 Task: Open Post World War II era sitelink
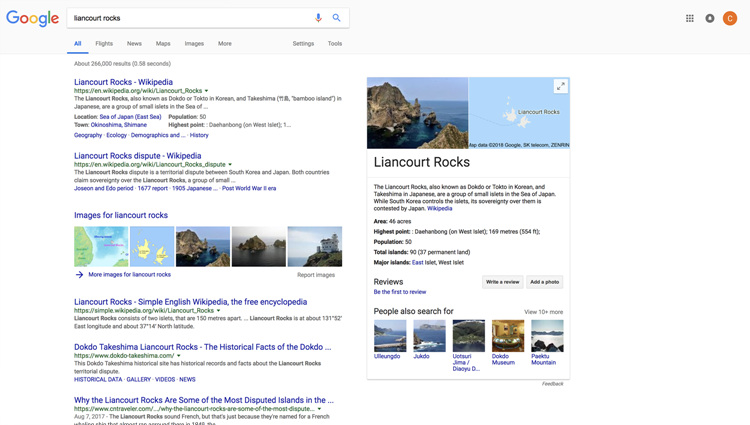[x=249, y=188]
